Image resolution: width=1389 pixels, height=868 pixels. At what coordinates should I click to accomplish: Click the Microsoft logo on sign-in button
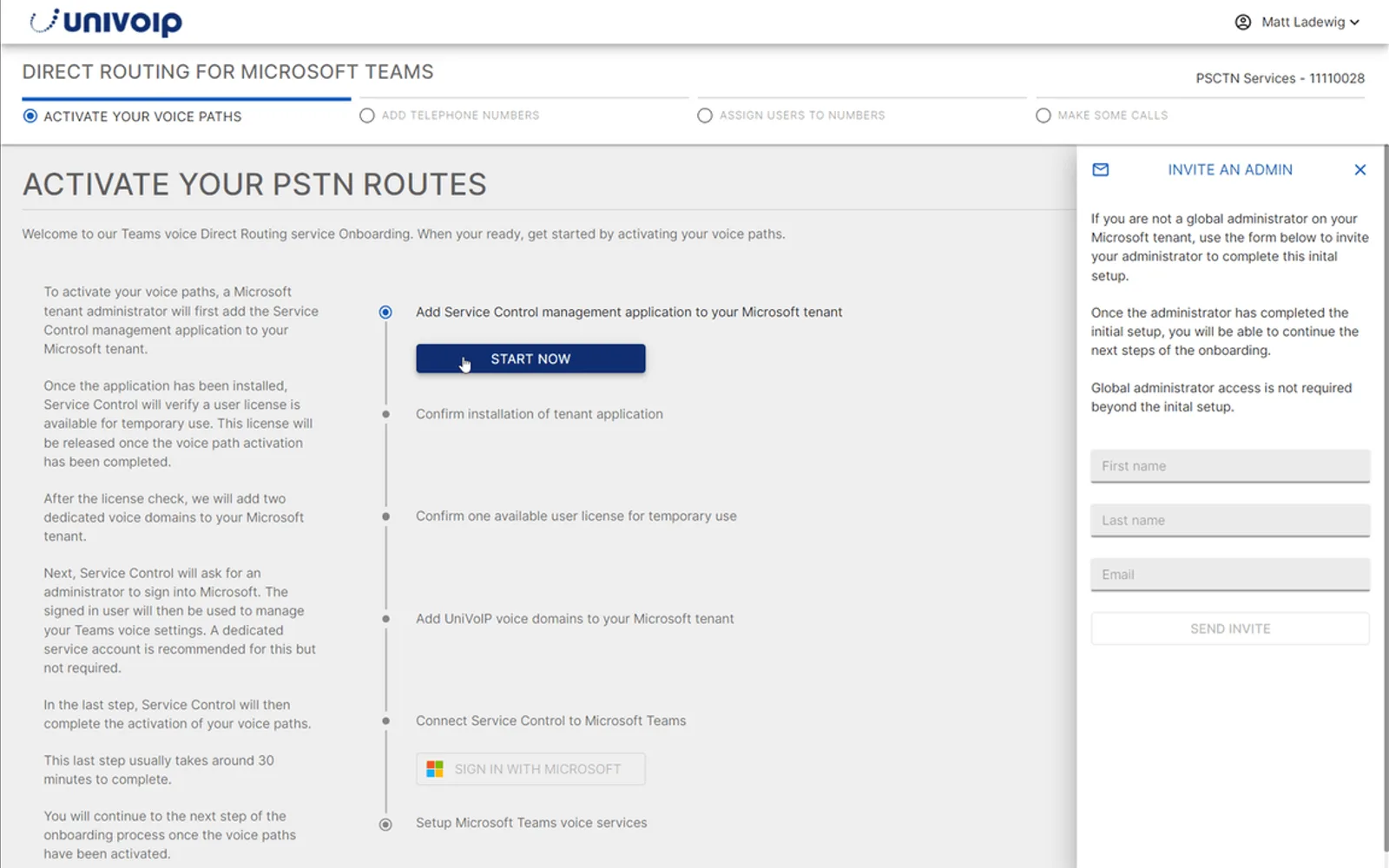(x=435, y=769)
